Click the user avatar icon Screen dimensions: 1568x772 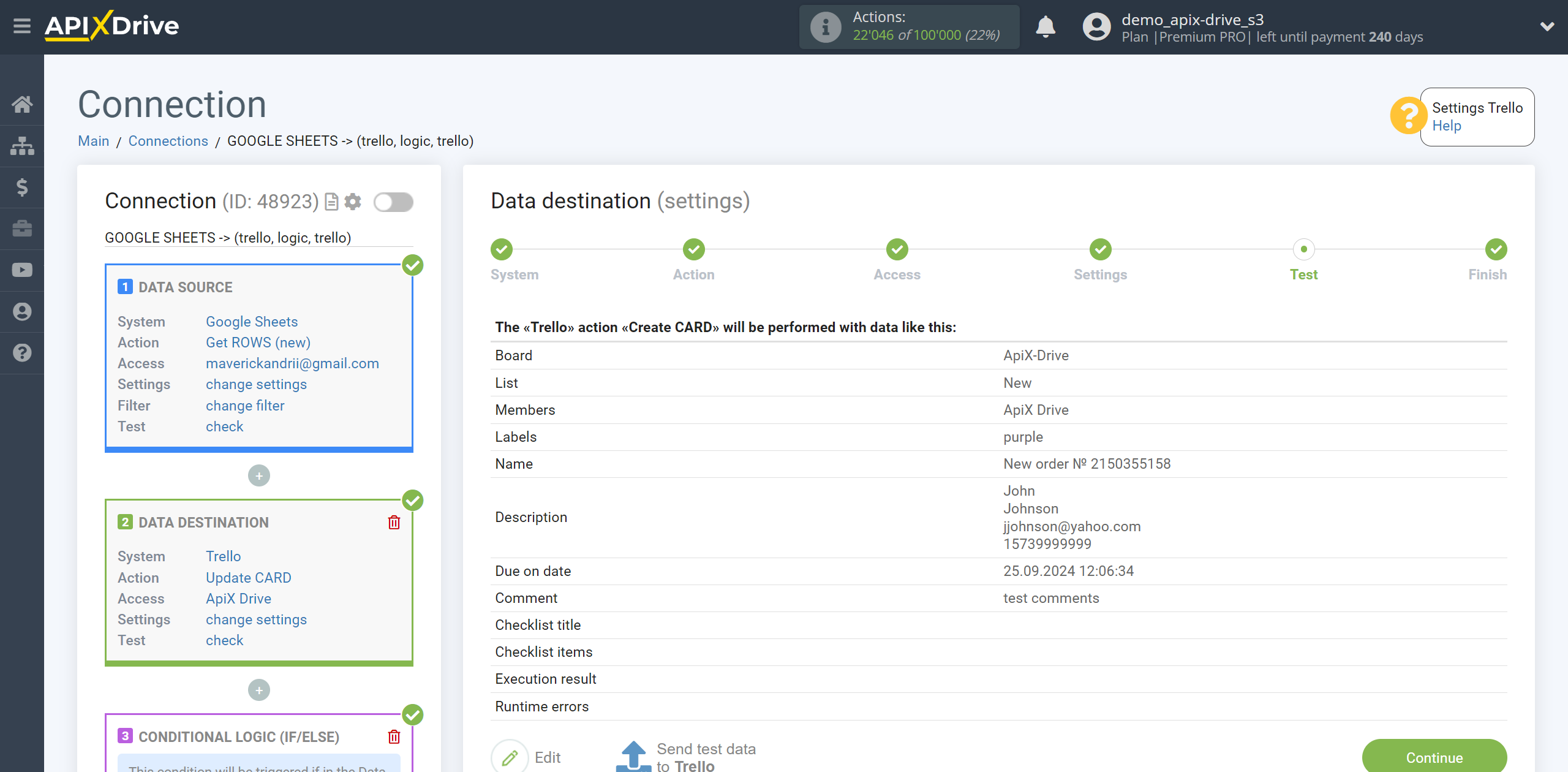pyautogui.click(x=1096, y=27)
